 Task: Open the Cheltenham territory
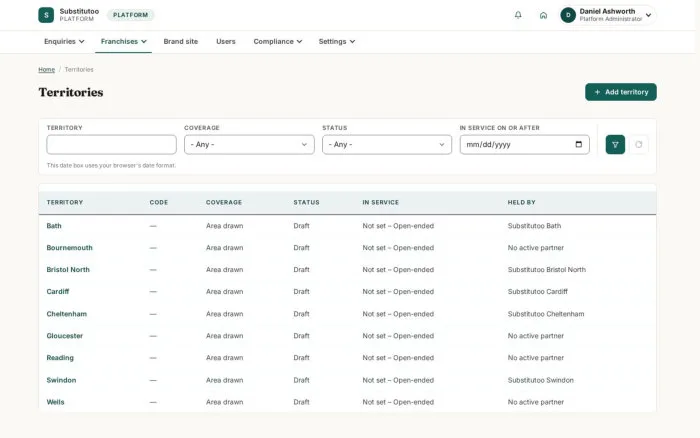(67, 314)
